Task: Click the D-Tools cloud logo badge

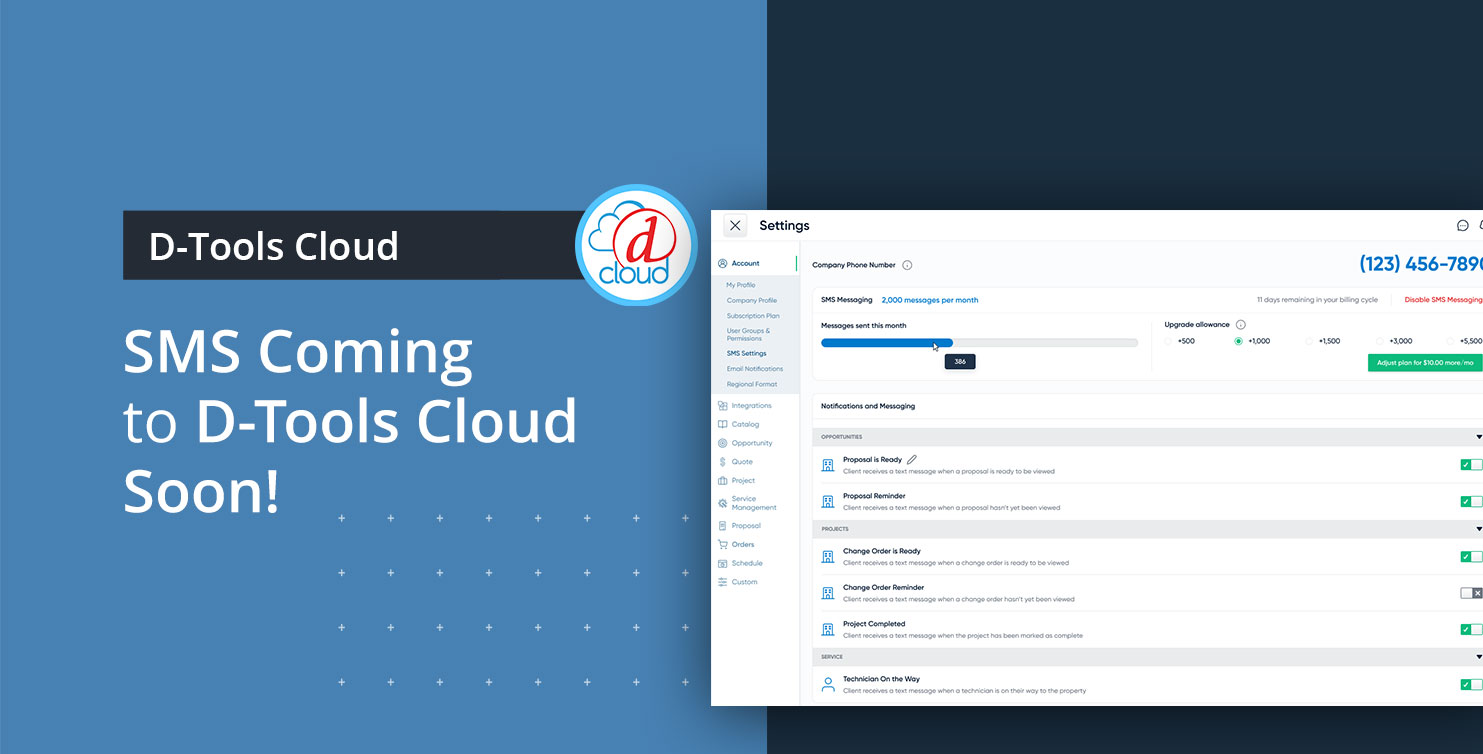Action: point(636,245)
